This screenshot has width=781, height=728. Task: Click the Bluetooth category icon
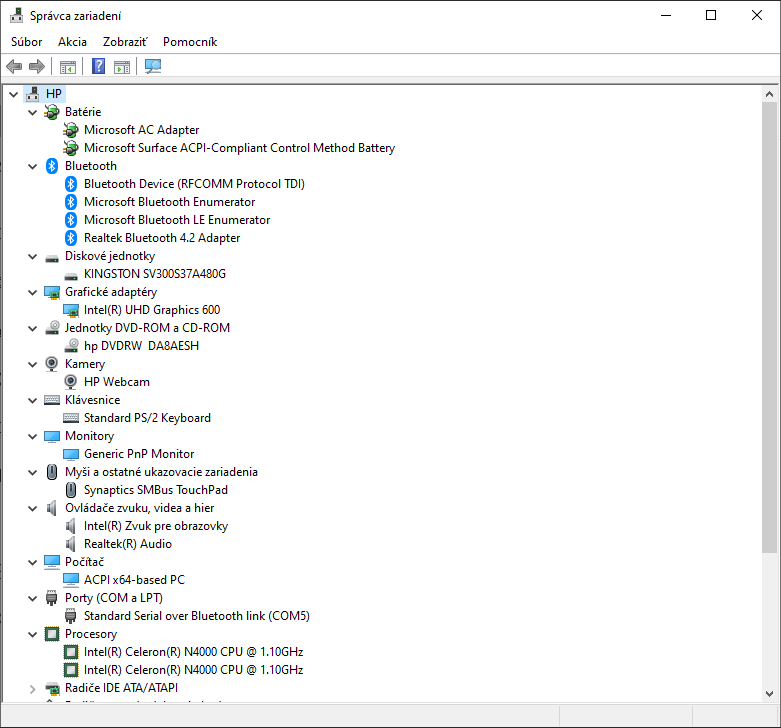click(52, 166)
